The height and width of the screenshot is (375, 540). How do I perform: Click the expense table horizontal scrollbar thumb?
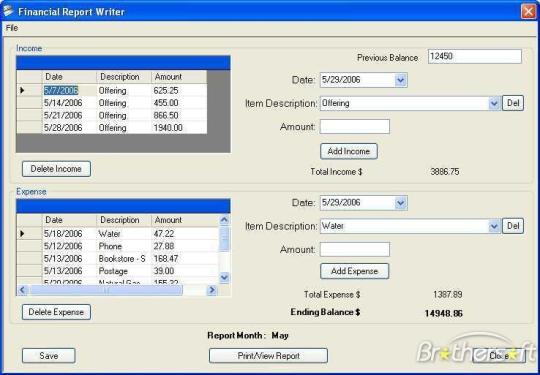[106, 290]
